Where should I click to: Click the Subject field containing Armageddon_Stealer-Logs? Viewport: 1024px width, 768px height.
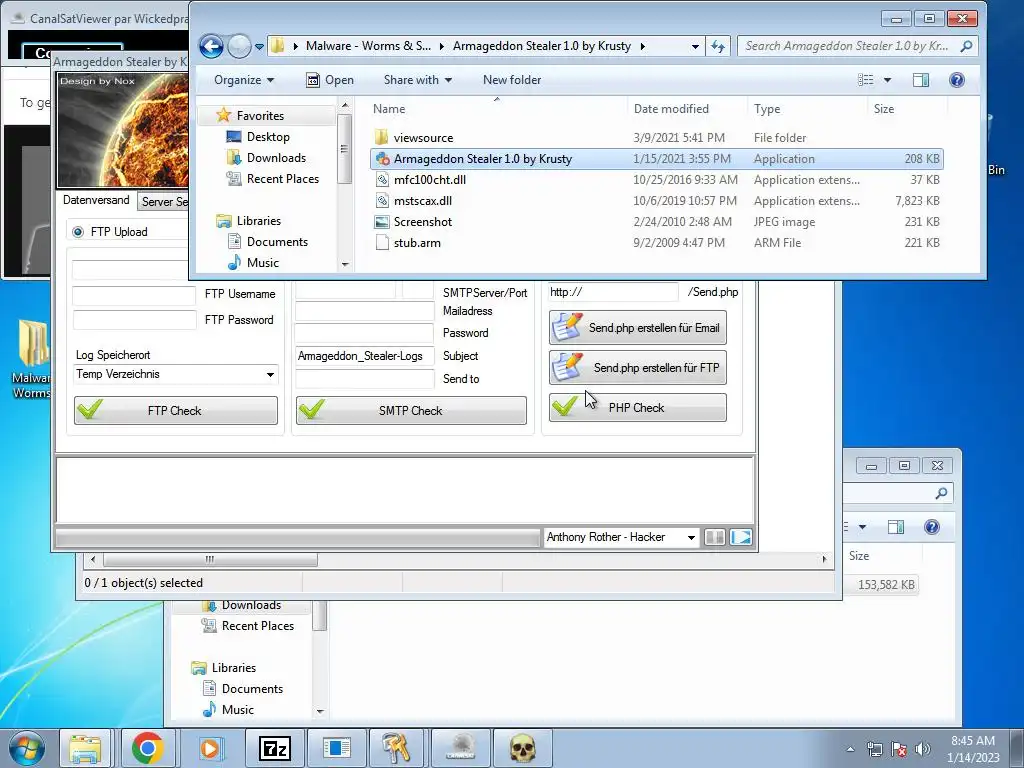point(364,356)
